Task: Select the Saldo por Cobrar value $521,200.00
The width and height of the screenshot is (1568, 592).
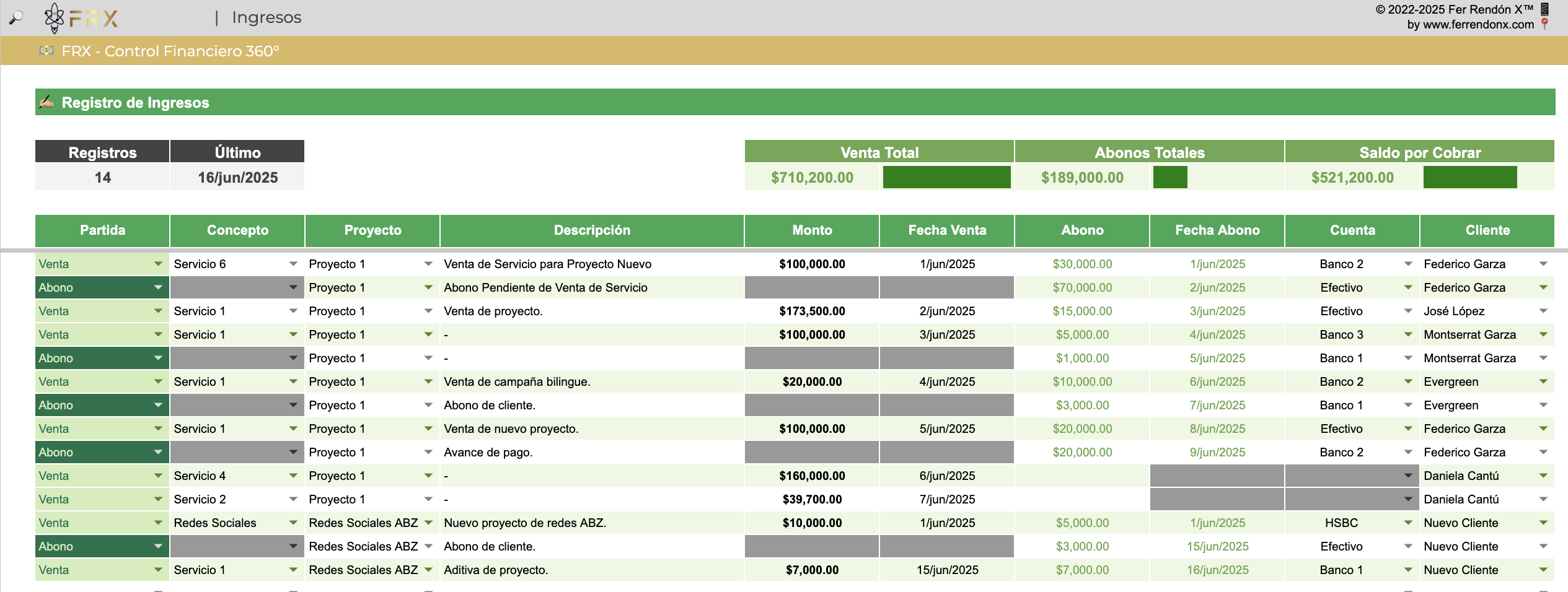Action: (x=1352, y=178)
